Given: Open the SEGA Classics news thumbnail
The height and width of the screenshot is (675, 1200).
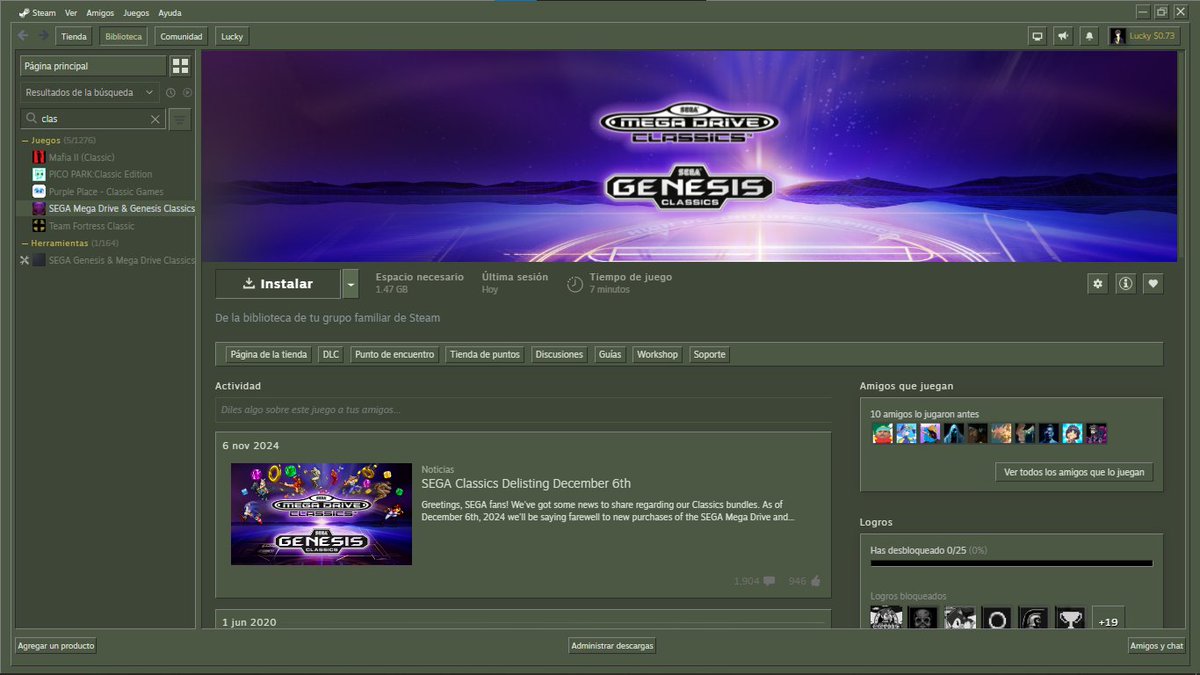Looking at the screenshot, I should coord(321,514).
